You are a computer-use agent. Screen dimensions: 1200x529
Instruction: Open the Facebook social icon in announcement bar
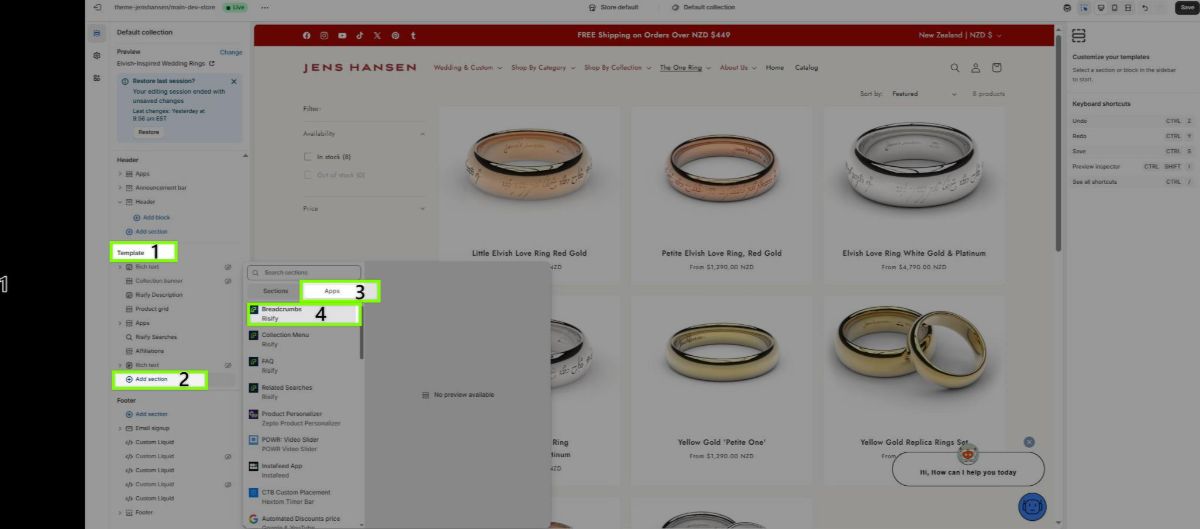pos(307,35)
